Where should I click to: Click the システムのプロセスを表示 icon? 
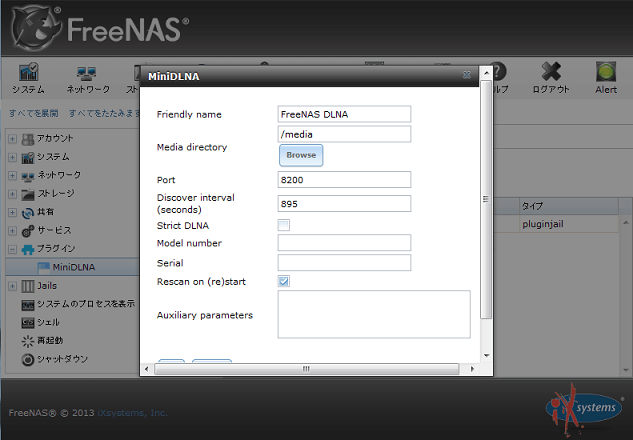click(27, 305)
